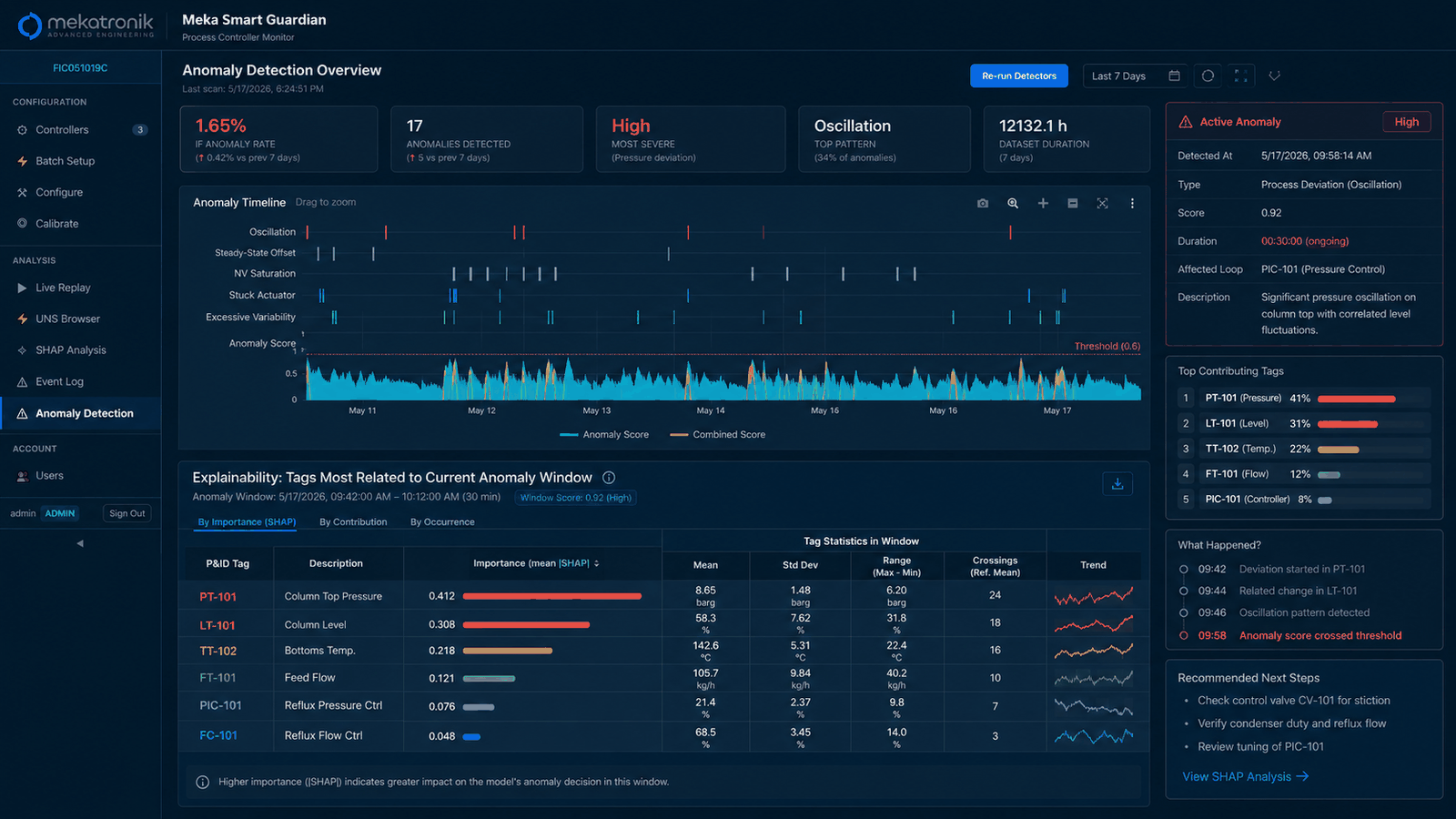Click the ADMIN role badge
Image resolution: width=1456 pixels, height=819 pixels.
(x=60, y=513)
